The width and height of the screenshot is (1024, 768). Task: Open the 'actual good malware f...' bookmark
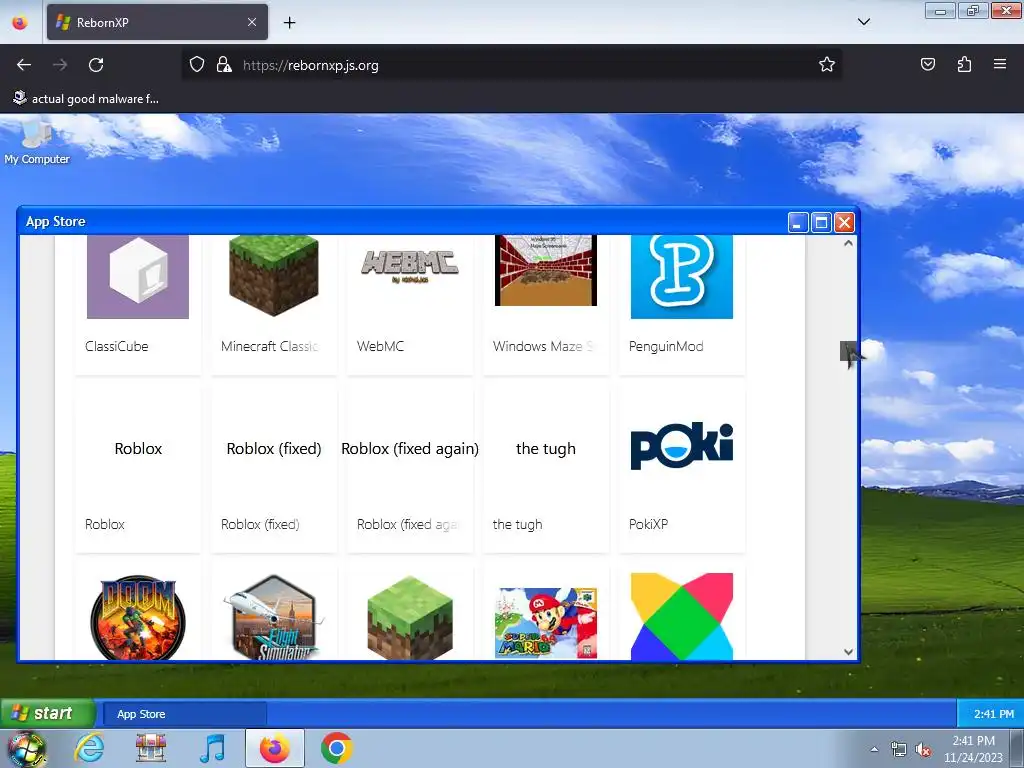pyautogui.click(x=86, y=99)
